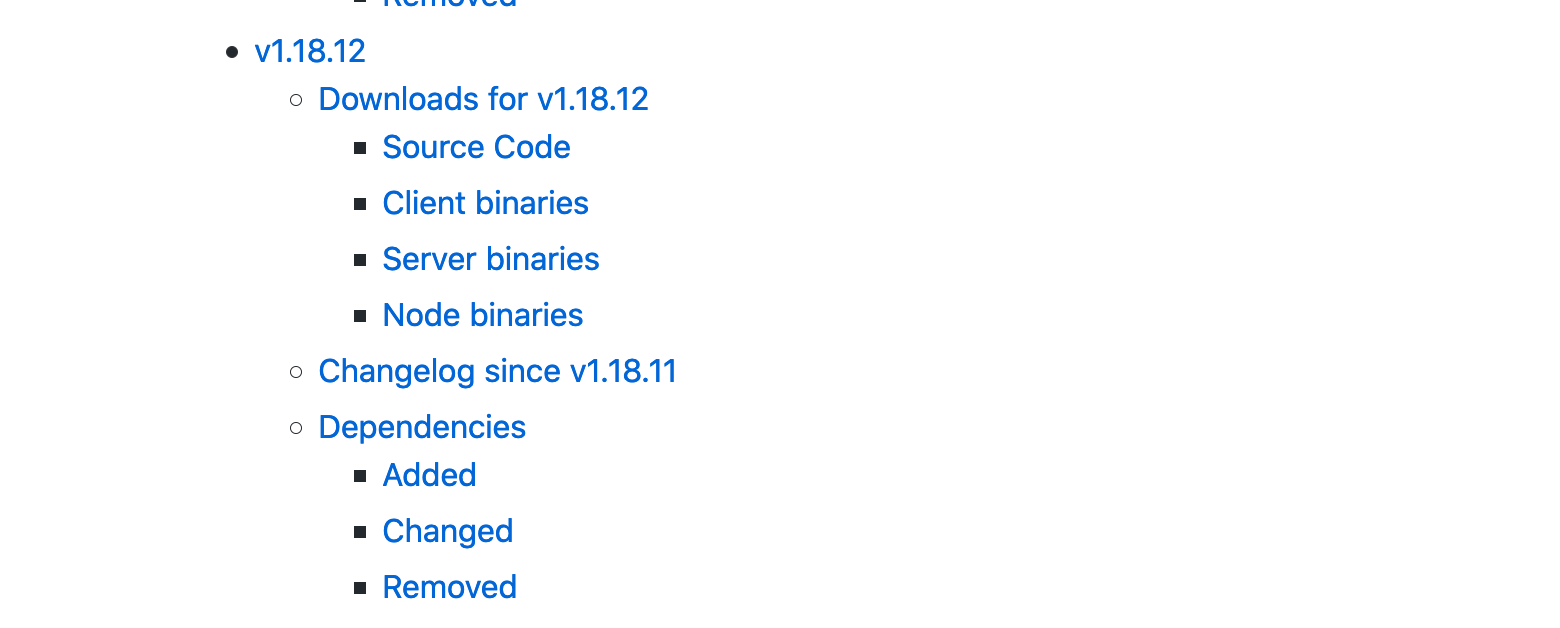Open the Added dependencies link
This screenshot has height=628, width=1560.
click(x=429, y=475)
